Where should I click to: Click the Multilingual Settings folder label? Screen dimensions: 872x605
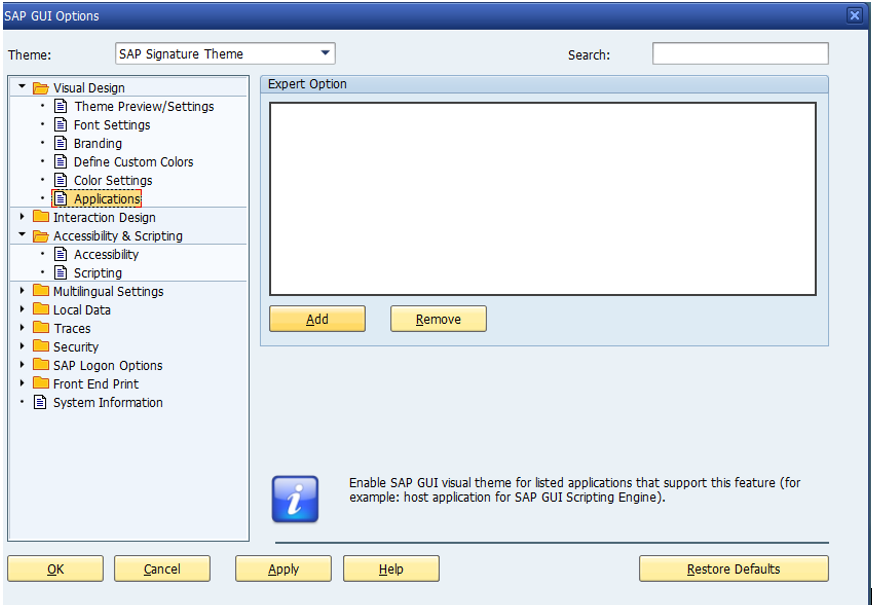pyautogui.click(x=108, y=291)
